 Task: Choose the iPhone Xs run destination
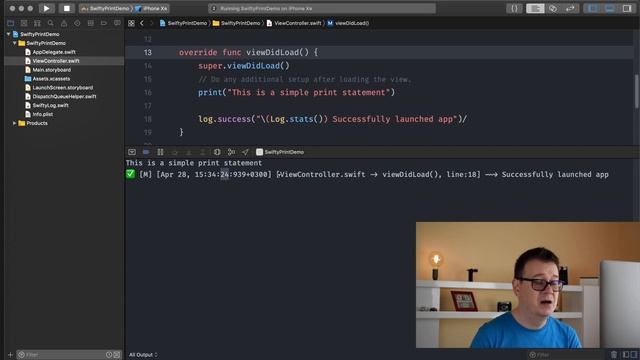152,9
